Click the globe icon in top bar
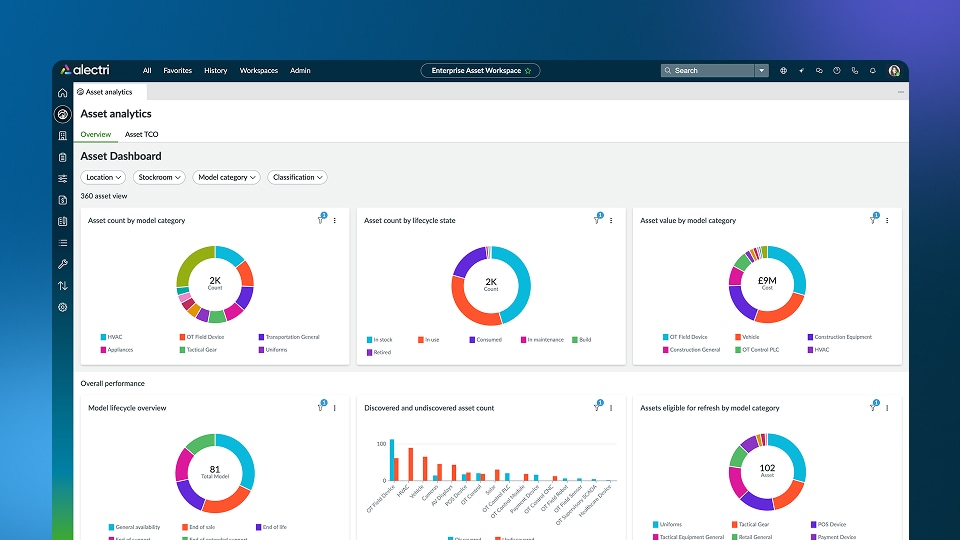Screen dimensions: 960x540 point(783,71)
